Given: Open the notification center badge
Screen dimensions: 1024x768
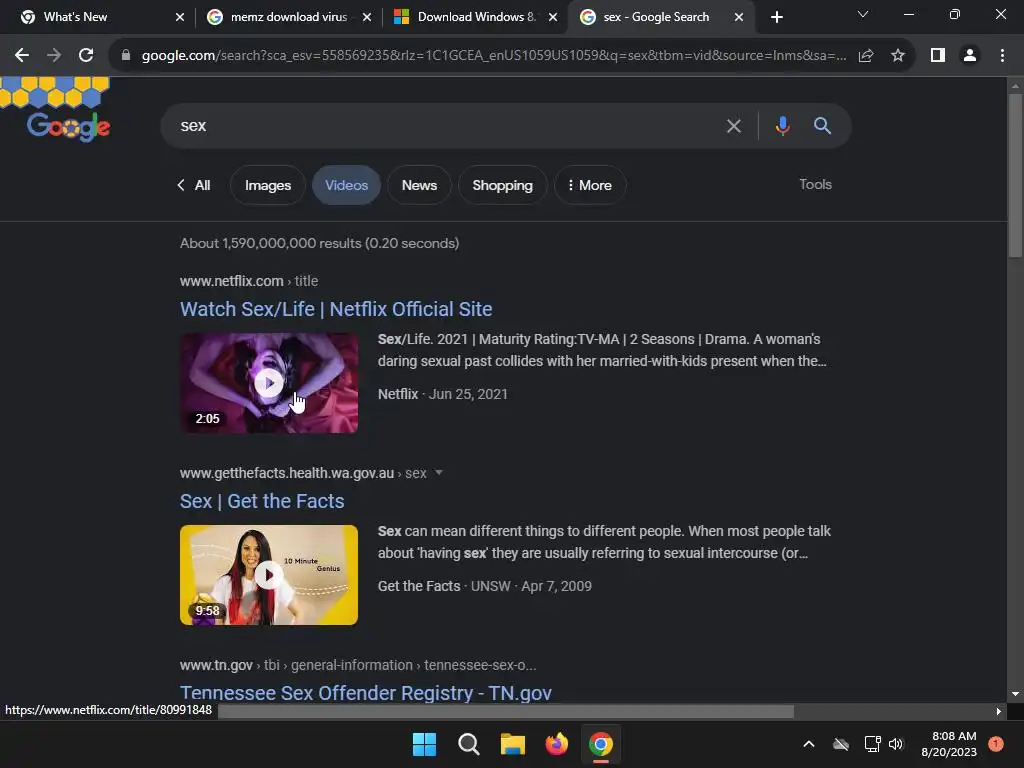Looking at the screenshot, I should tap(996, 744).
